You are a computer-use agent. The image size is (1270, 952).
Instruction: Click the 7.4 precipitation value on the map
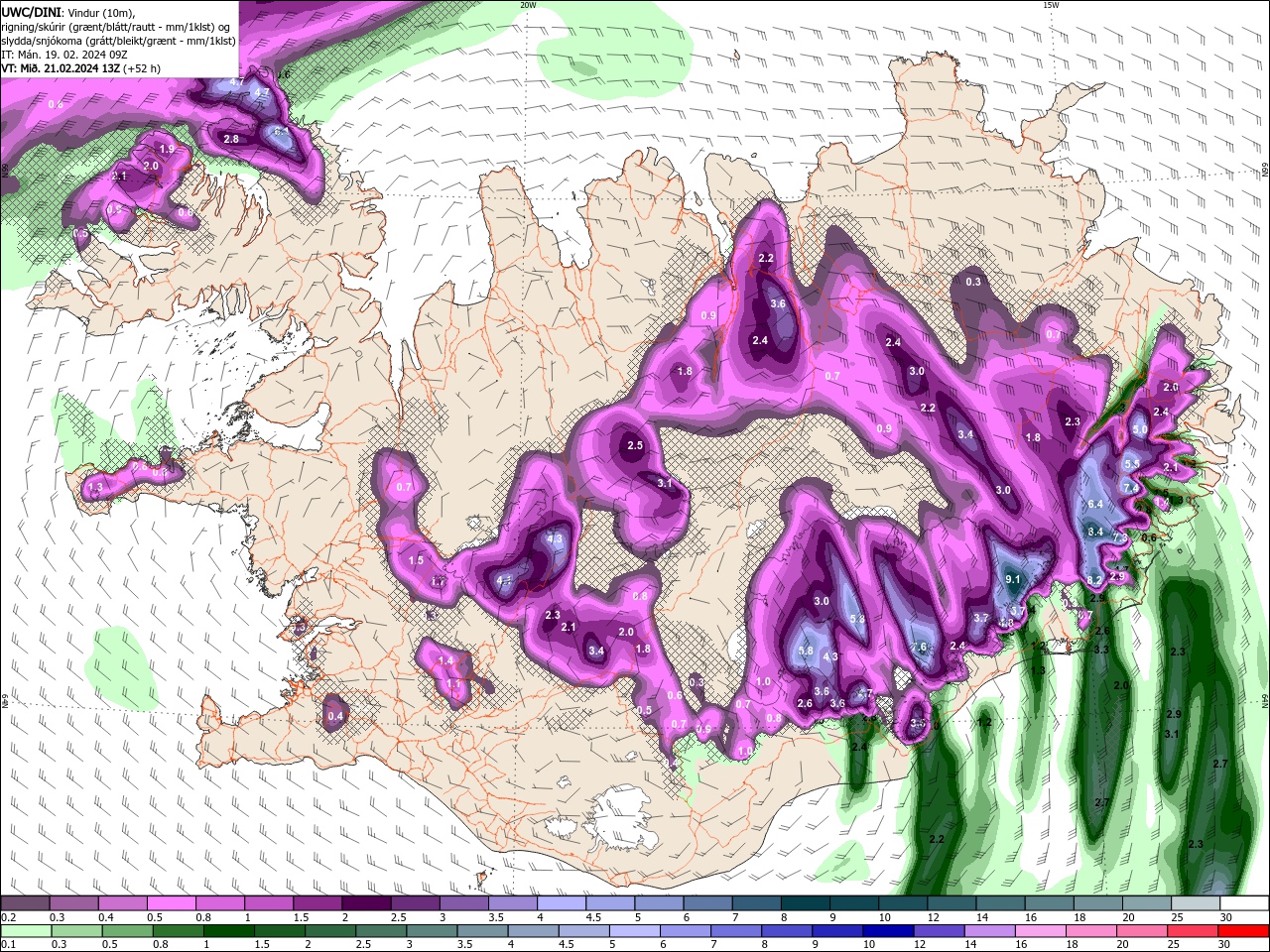click(x=1130, y=487)
